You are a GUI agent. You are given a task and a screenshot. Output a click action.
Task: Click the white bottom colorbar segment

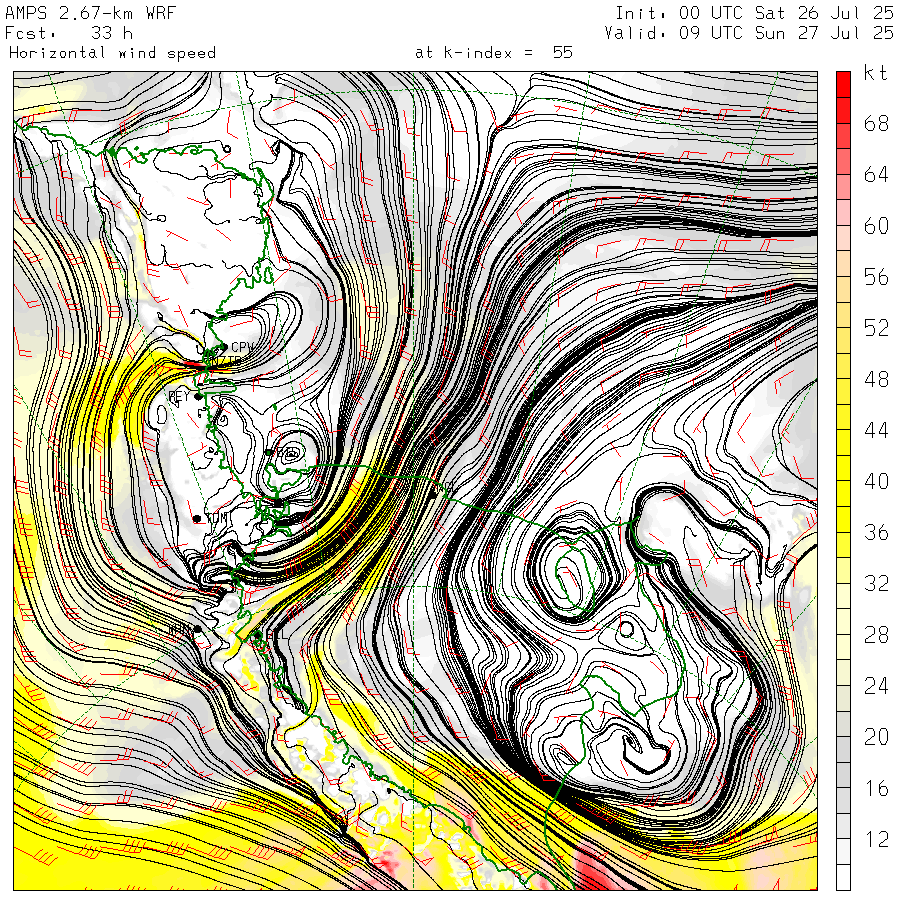coord(843,878)
